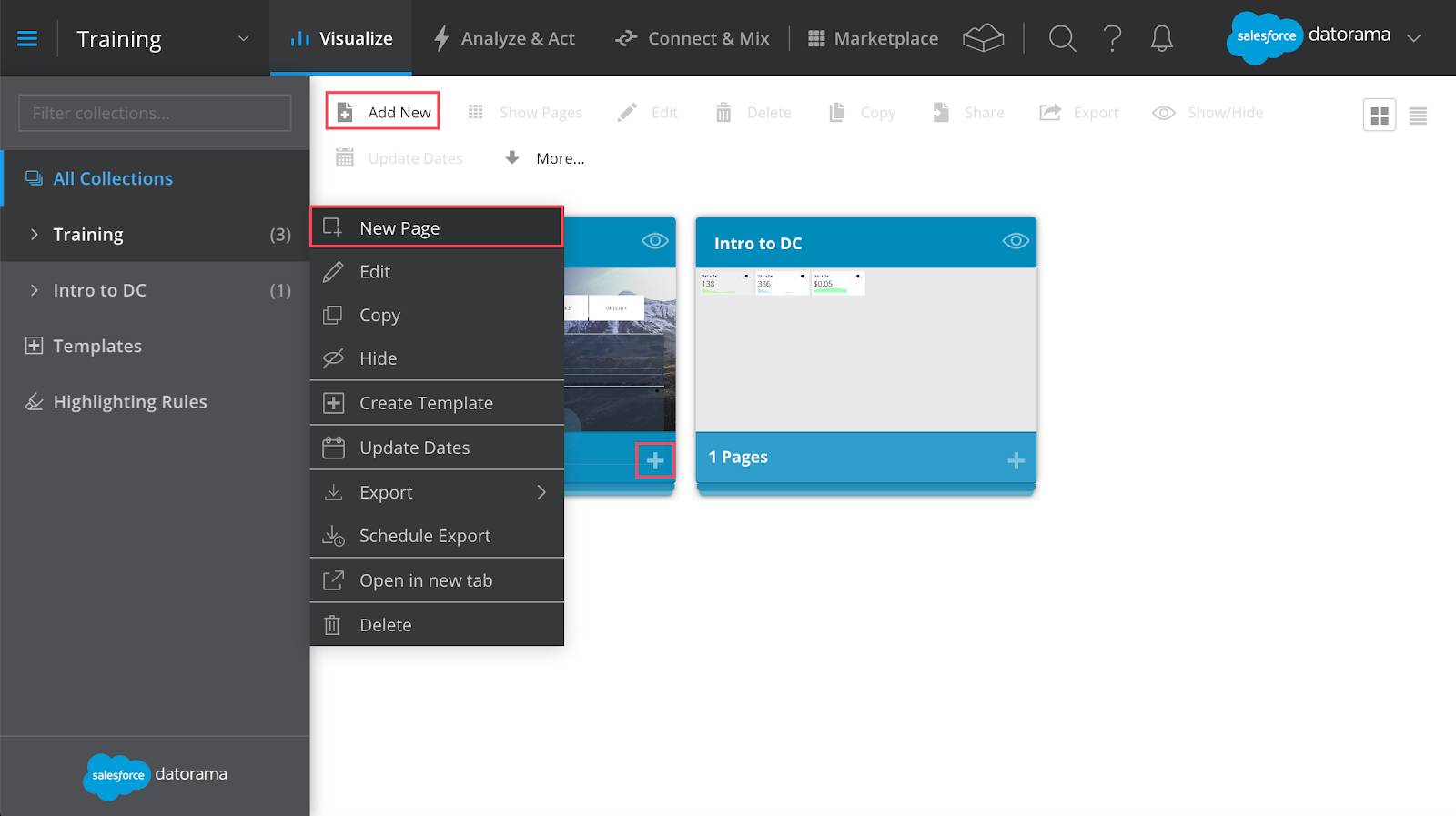Open the More... toolbar menu
Image resolution: width=1456 pixels, height=816 pixels.
point(544,157)
